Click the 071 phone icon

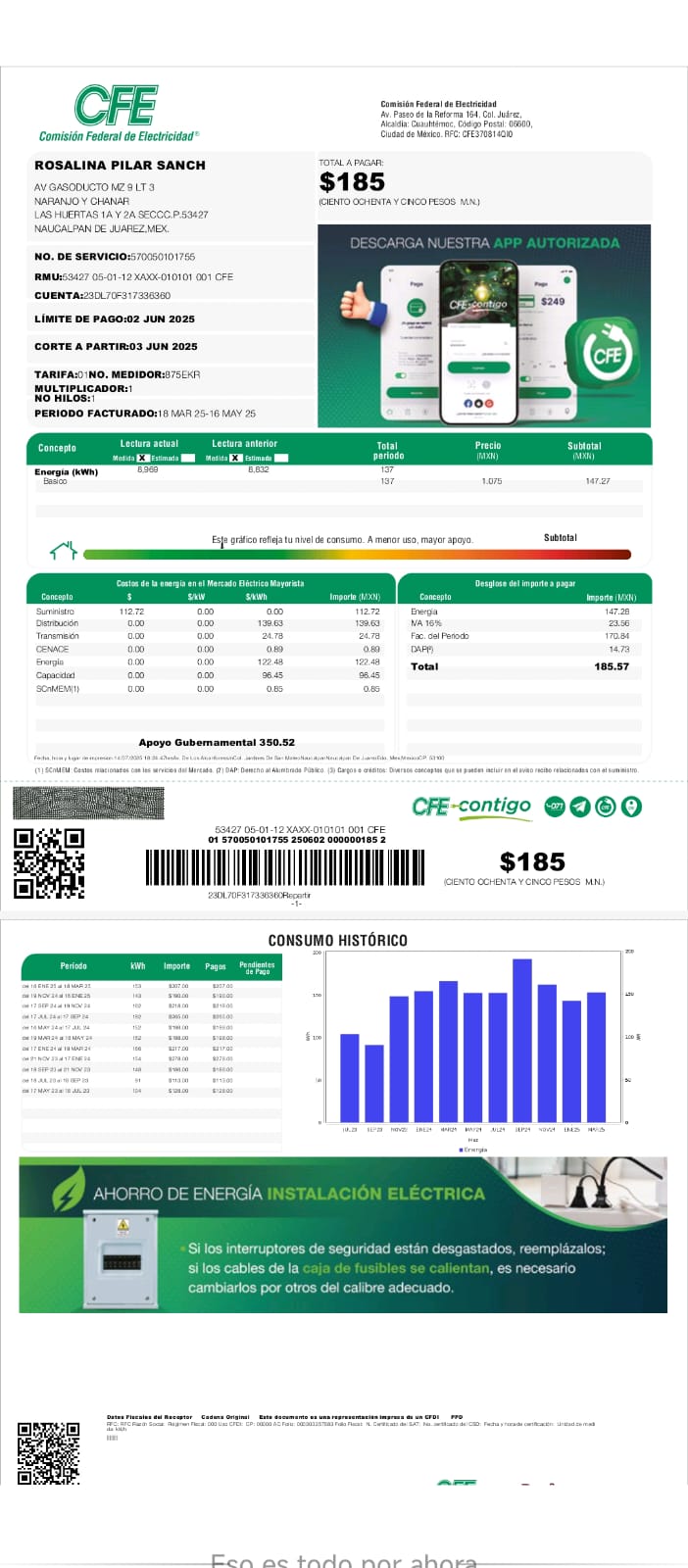click(x=554, y=807)
